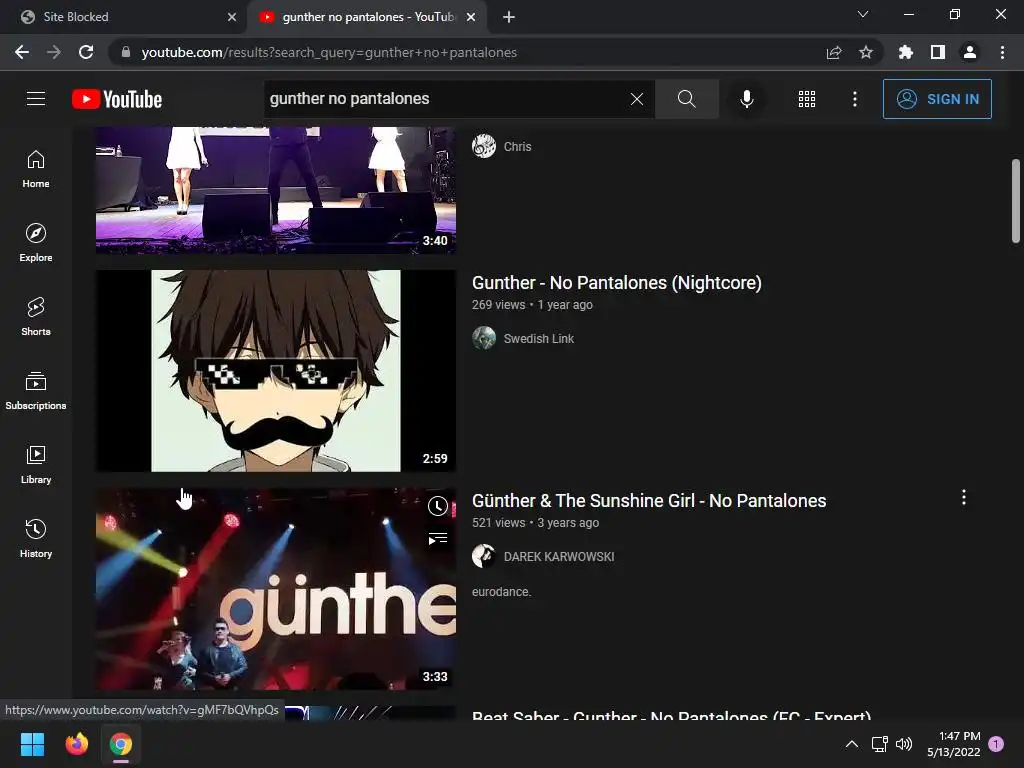Open network settings in system tray
Viewport: 1024px width, 768px height.
880,744
